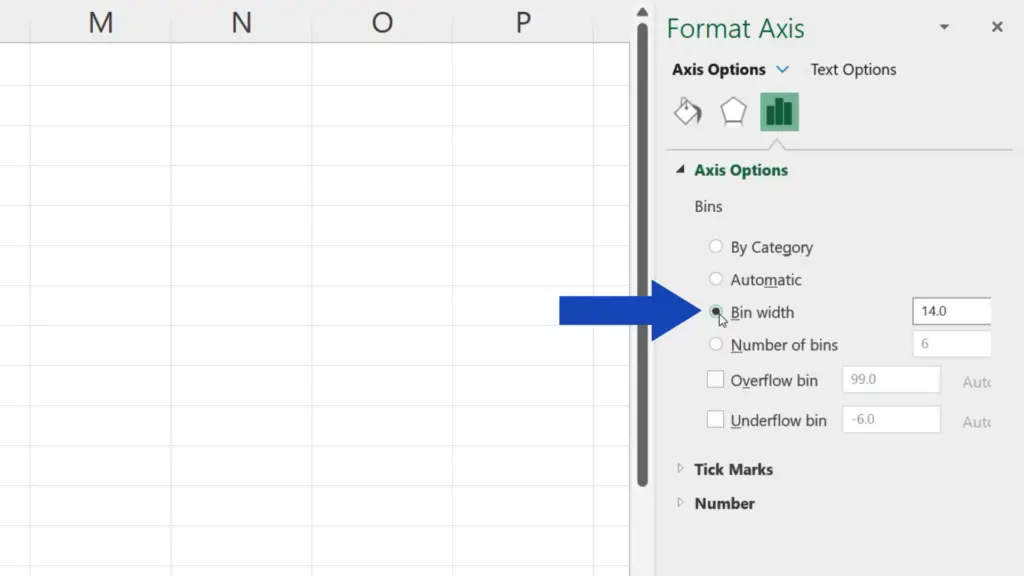Click the Underflow bin value field -6.0
Viewport: 1024px width, 576px height.
pyautogui.click(x=891, y=419)
